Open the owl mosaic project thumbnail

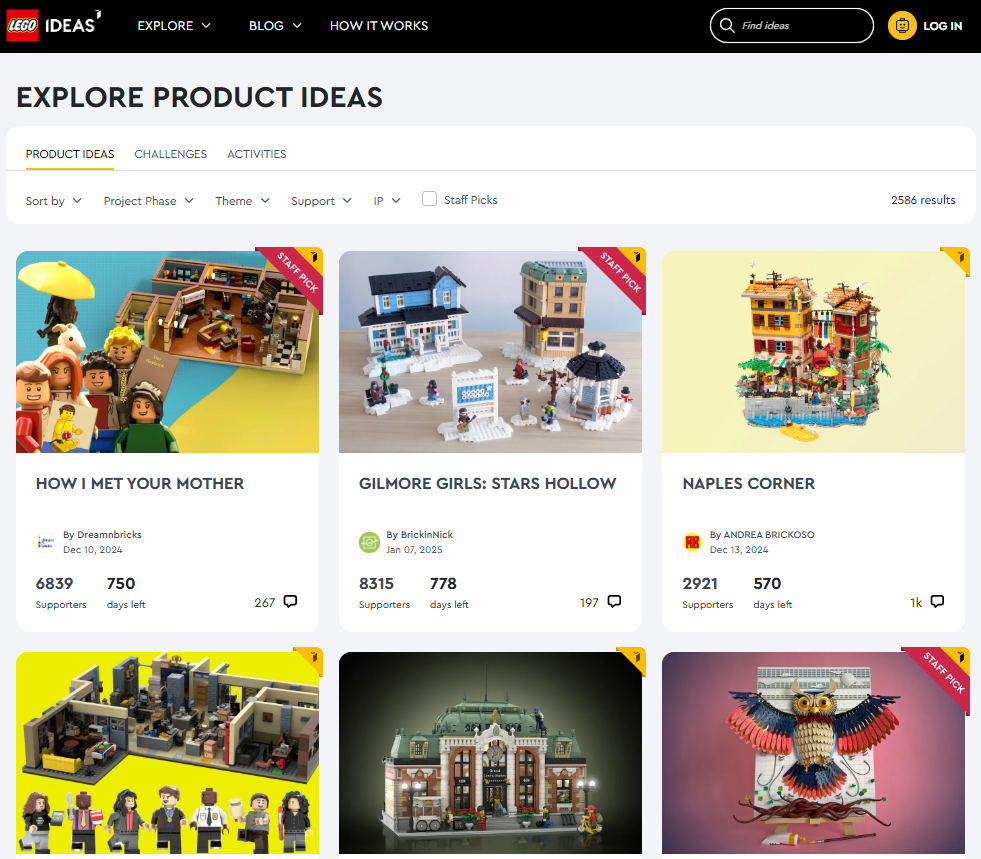pos(813,753)
